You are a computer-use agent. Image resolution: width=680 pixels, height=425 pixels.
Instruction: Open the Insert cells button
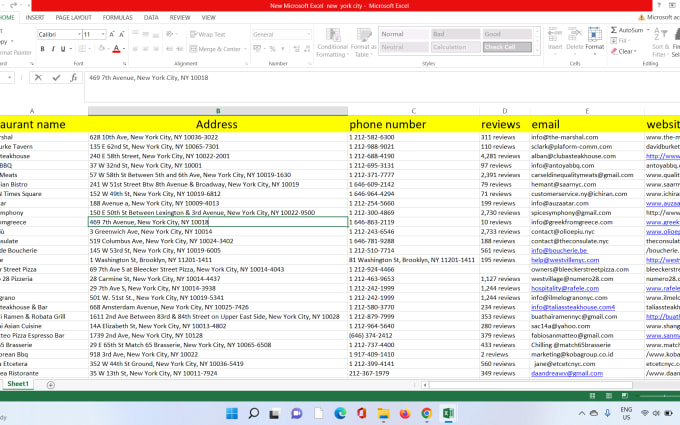point(555,39)
